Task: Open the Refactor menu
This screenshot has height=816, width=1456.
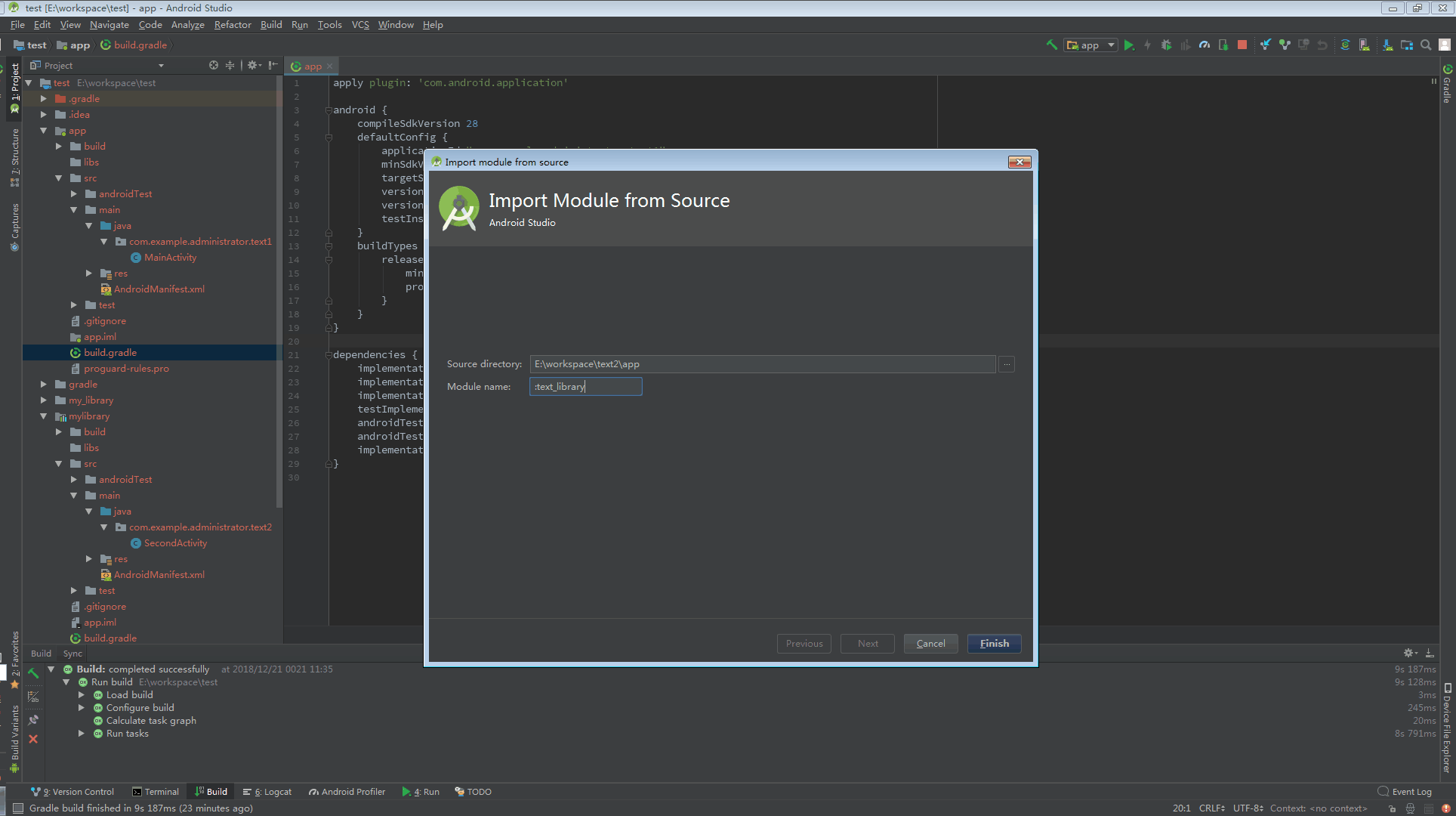Action: (x=233, y=24)
